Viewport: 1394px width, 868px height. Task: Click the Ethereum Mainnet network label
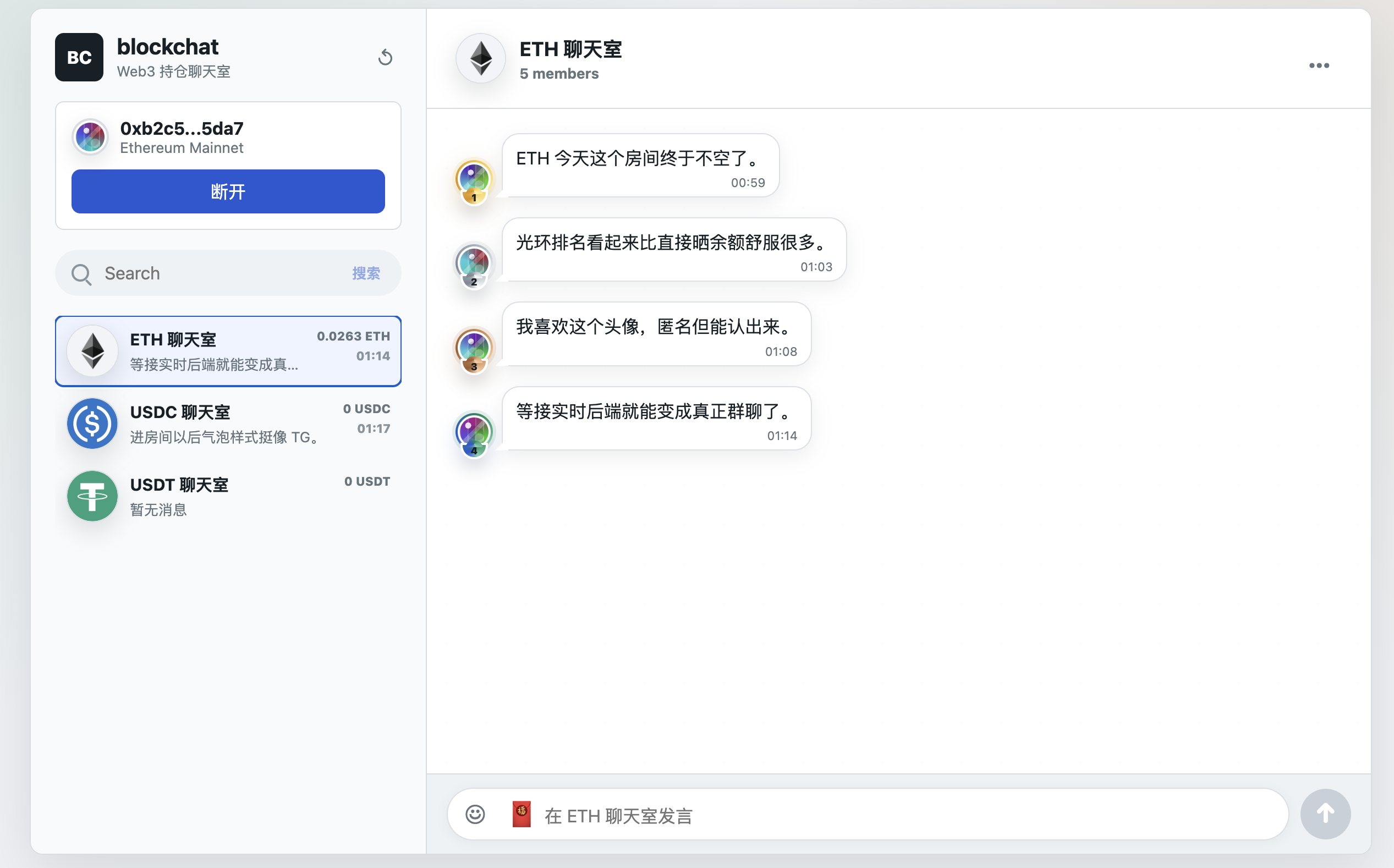point(182,148)
